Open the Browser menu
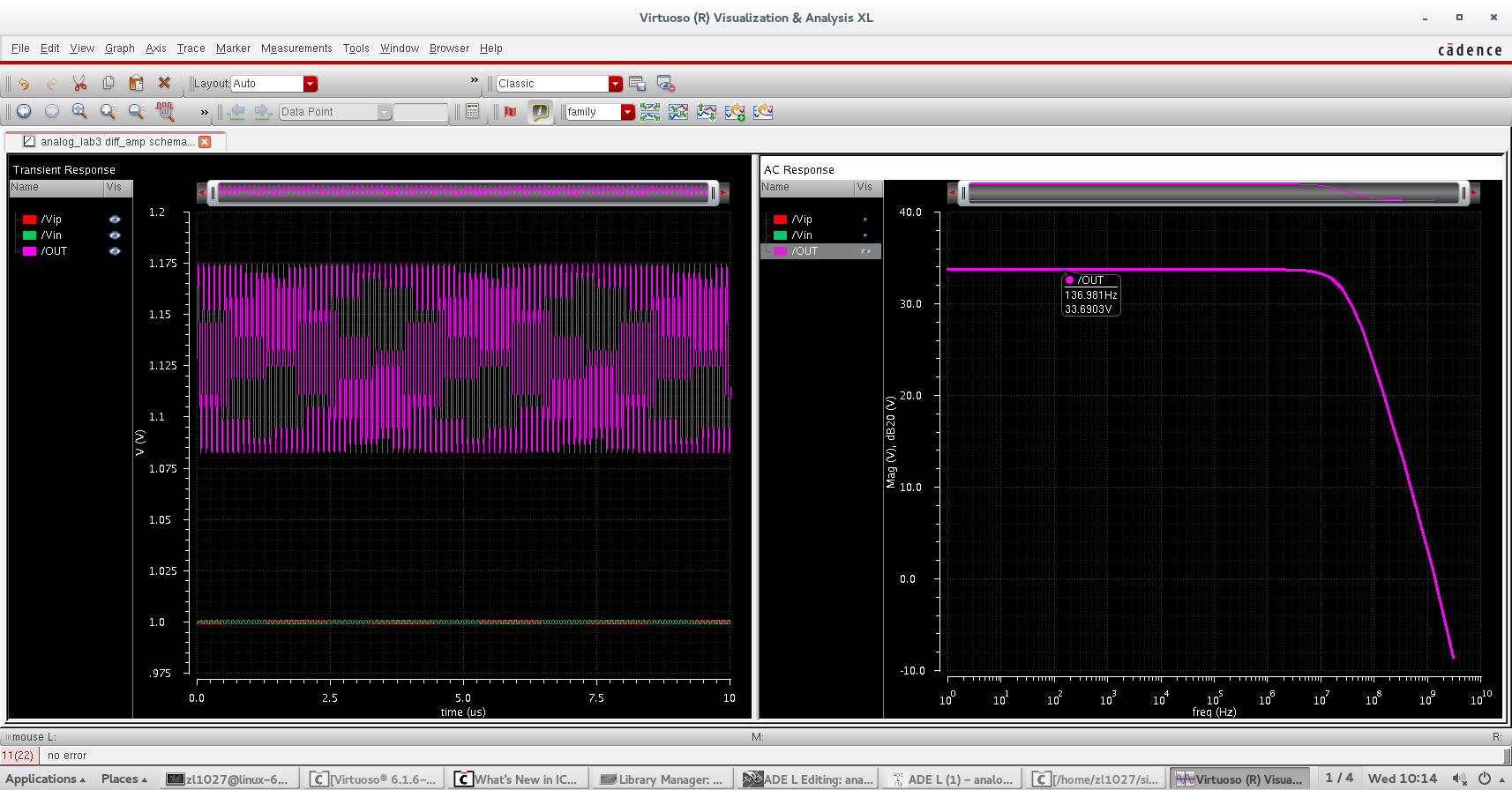Screen dimensions: 1512x790 pyautogui.click(x=449, y=48)
